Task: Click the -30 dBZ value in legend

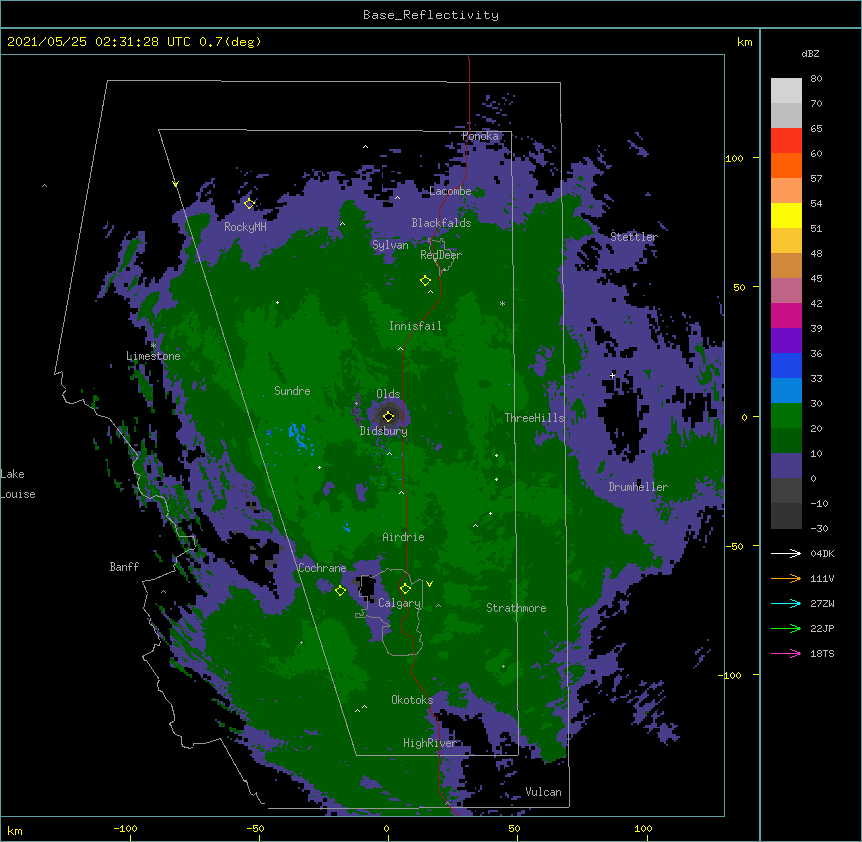Action: click(819, 529)
